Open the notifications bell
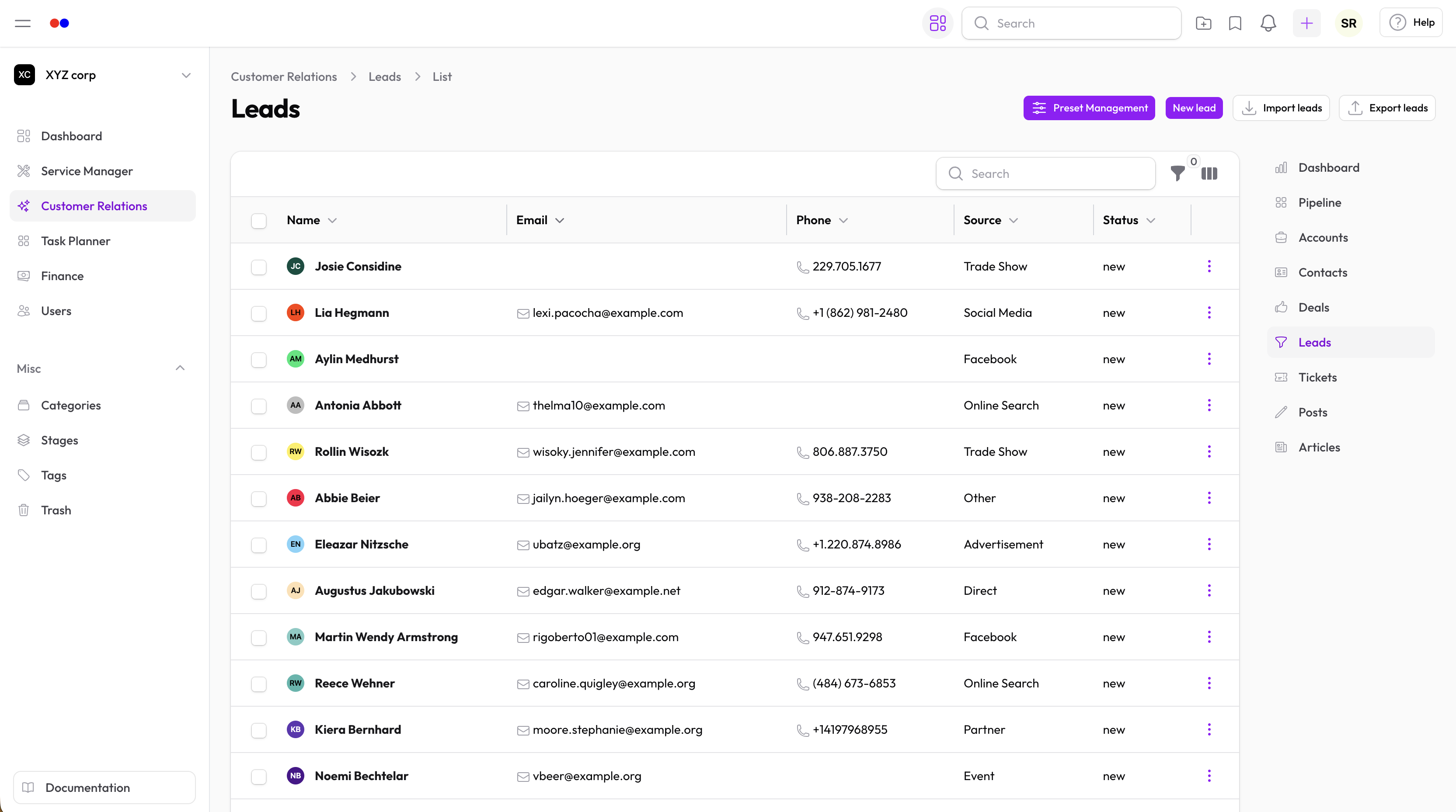The width and height of the screenshot is (1456, 812). (1268, 23)
